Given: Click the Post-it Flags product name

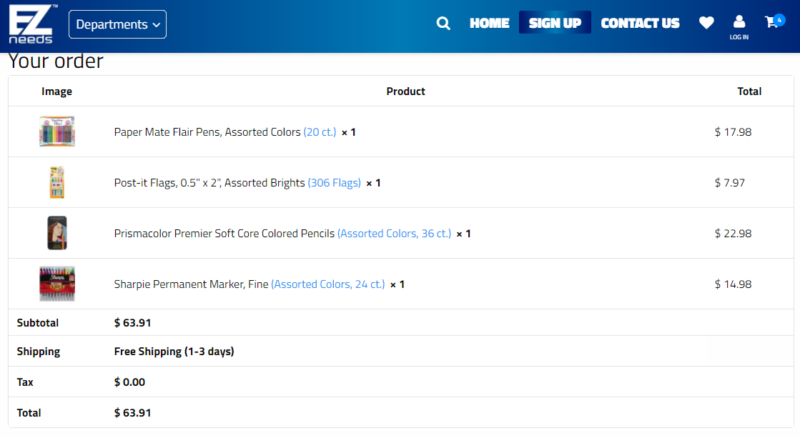Looking at the screenshot, I should [209, 183].
